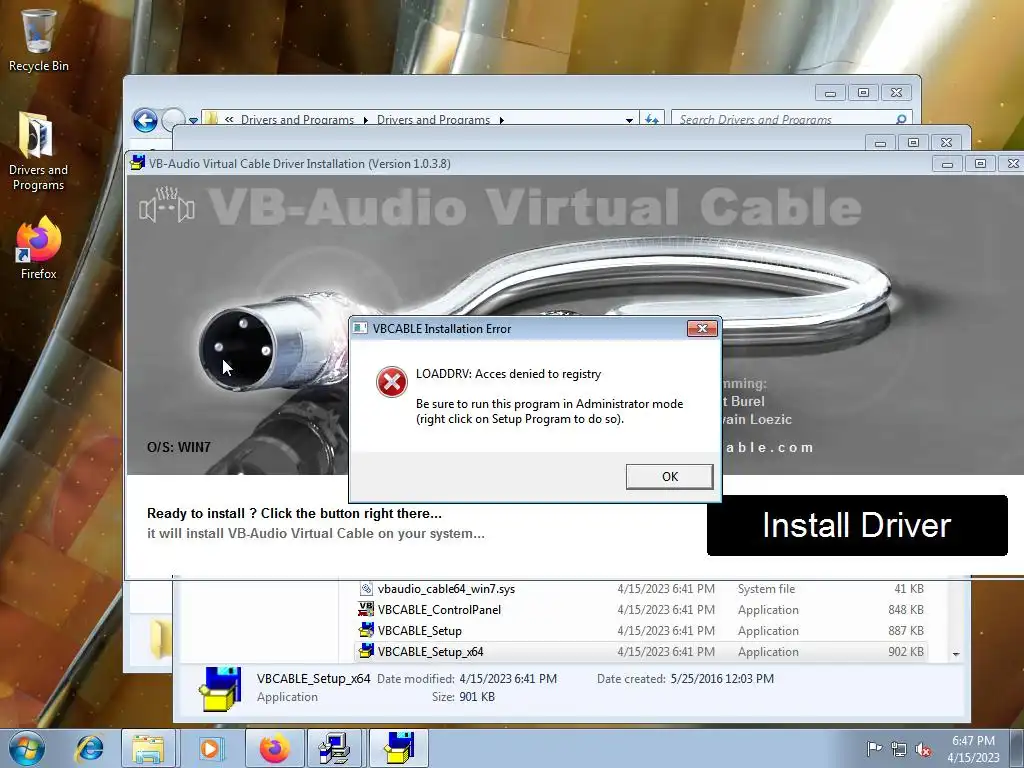Viewport: 1024px width, 768px height.
Task: Open Windows Explorer from the taskbar
Action: click(148, 748)
